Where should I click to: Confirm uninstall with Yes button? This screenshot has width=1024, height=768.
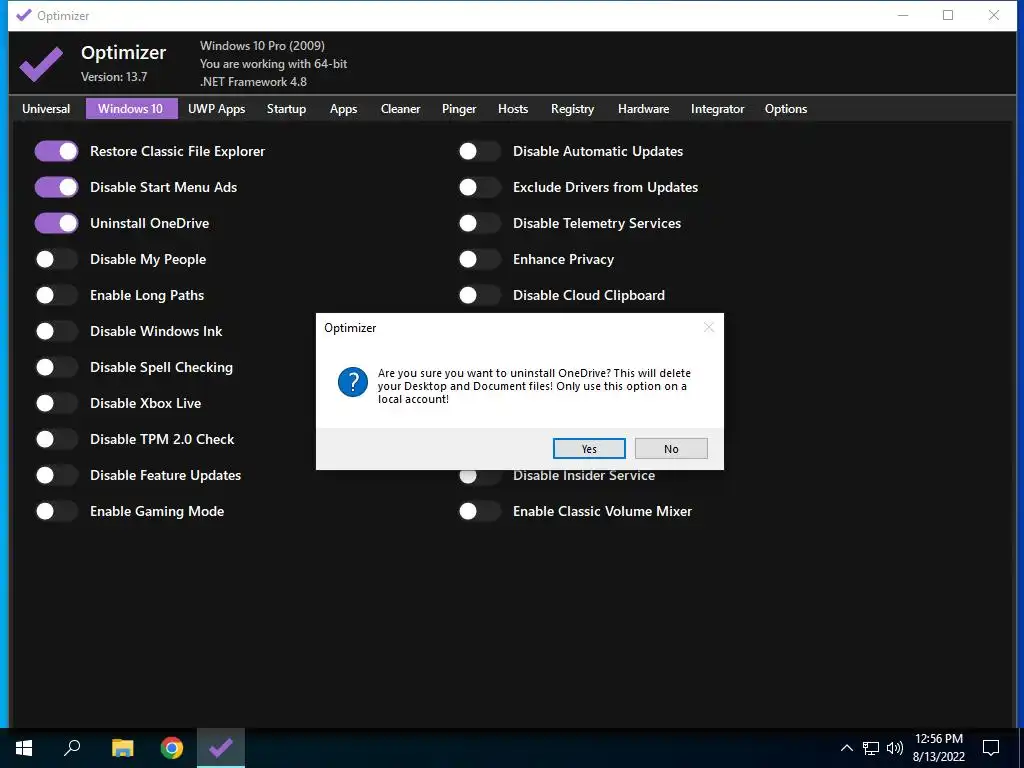coord(589,449)
